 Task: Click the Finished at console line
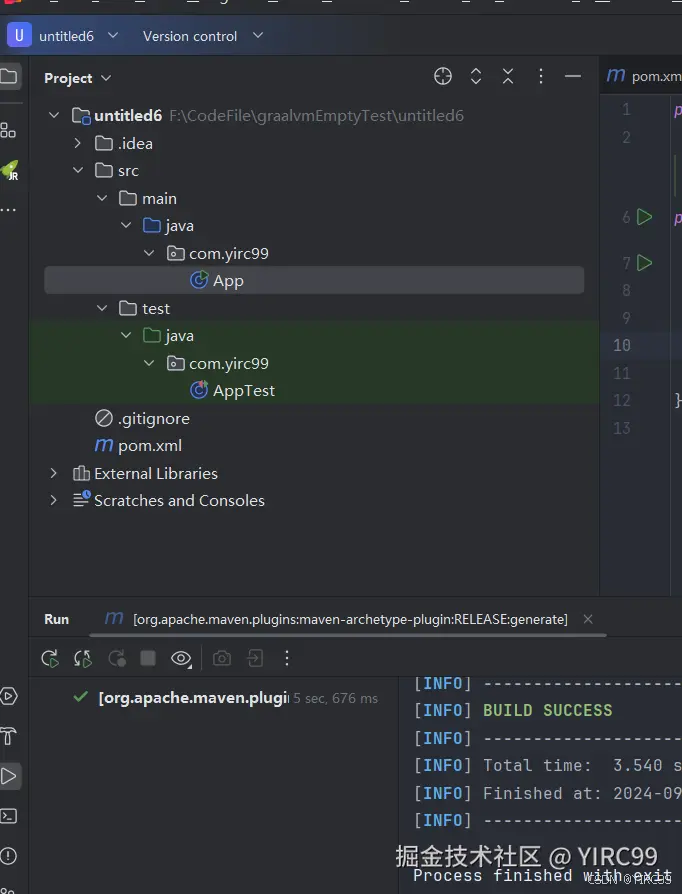click(547, 793)
